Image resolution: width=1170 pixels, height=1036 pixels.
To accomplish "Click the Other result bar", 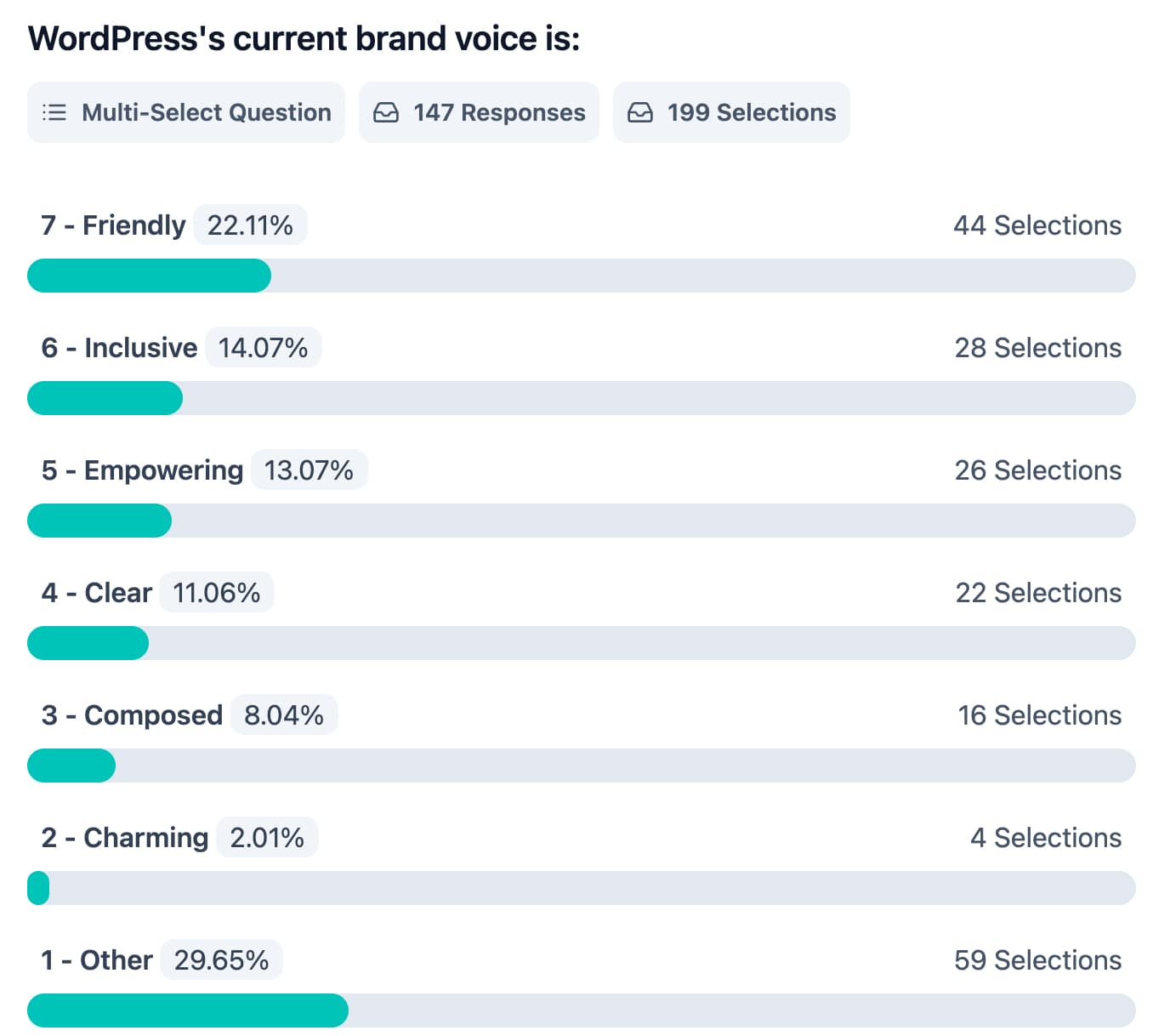I will 582,1010.
